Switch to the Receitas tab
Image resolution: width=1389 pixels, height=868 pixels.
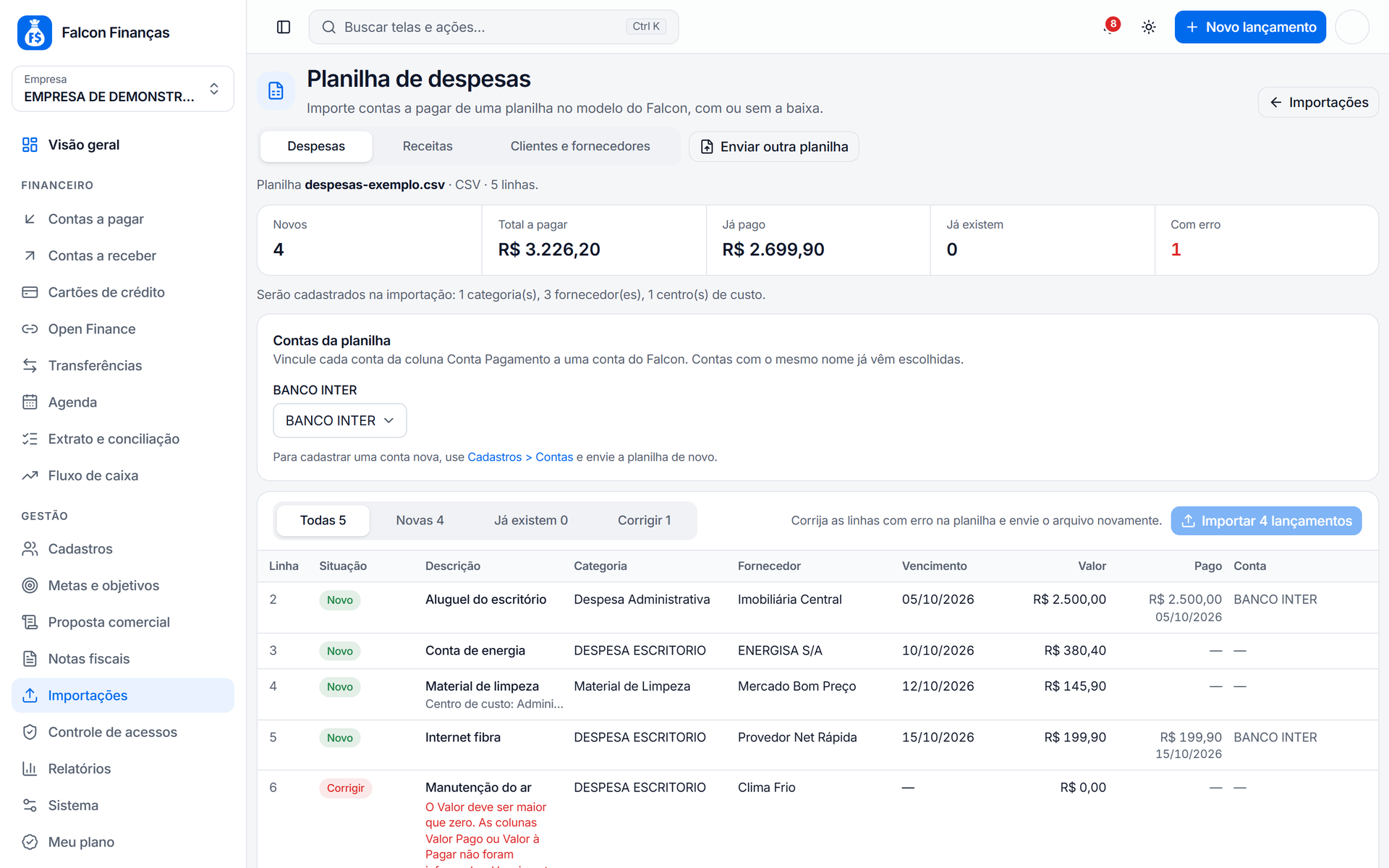pos(428,146)
